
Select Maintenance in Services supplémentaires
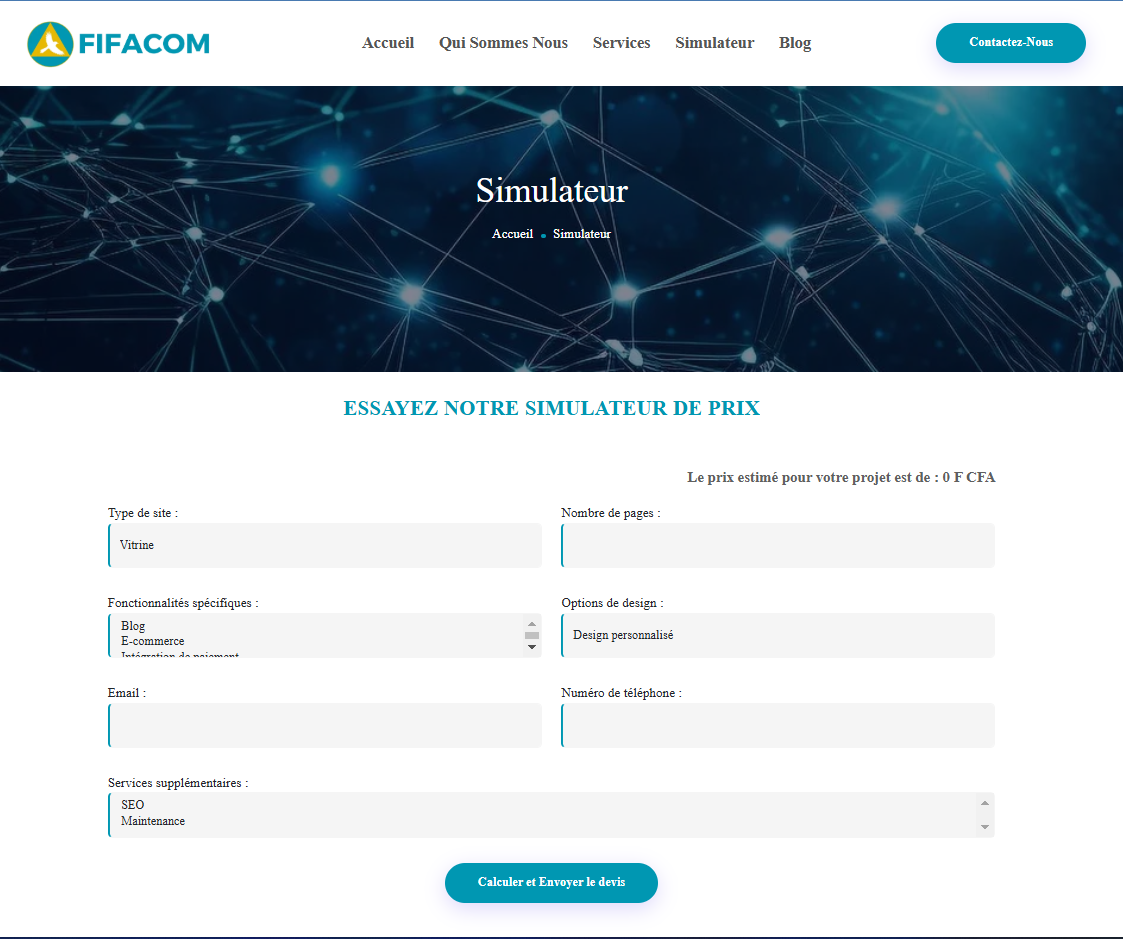[153, 821]
